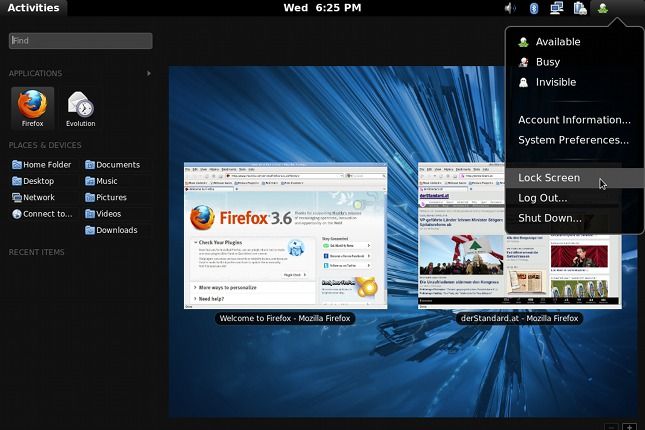Set status to Invisible
This screenshot has width=645, height=430.
pos(575,82)
